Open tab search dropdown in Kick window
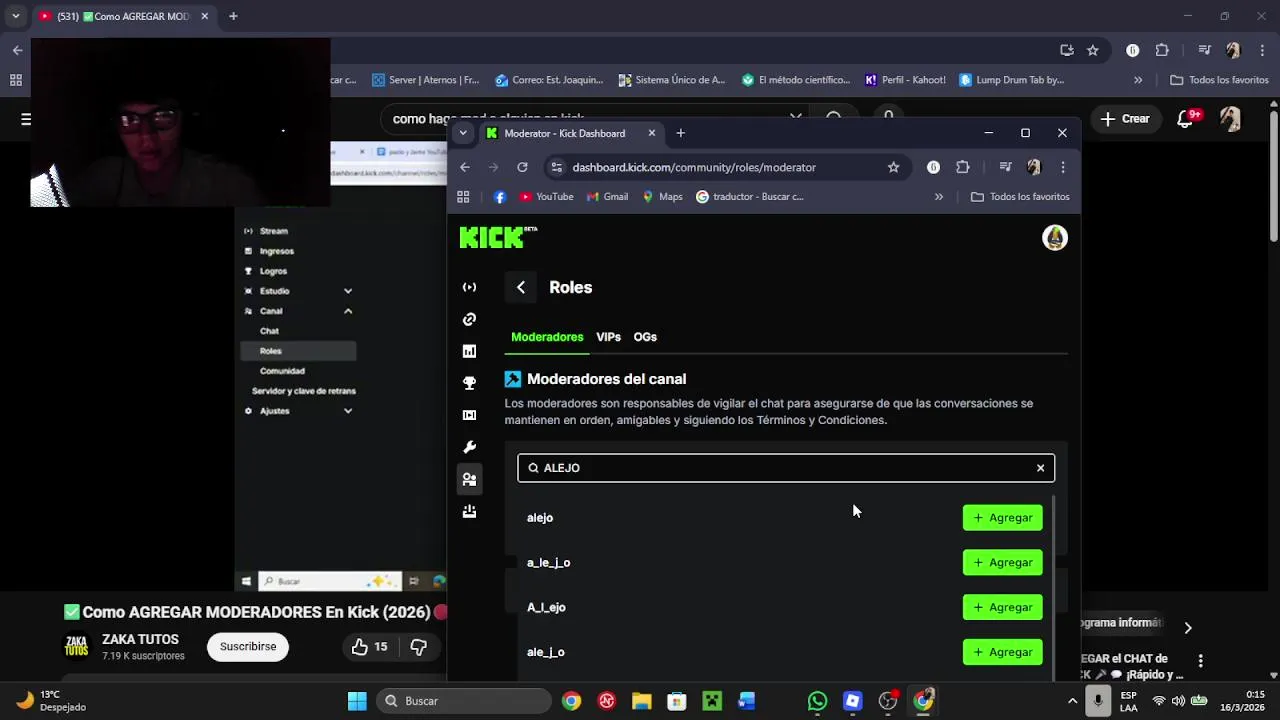Viewport: 1280px width, 720px height. click(462, 133)
